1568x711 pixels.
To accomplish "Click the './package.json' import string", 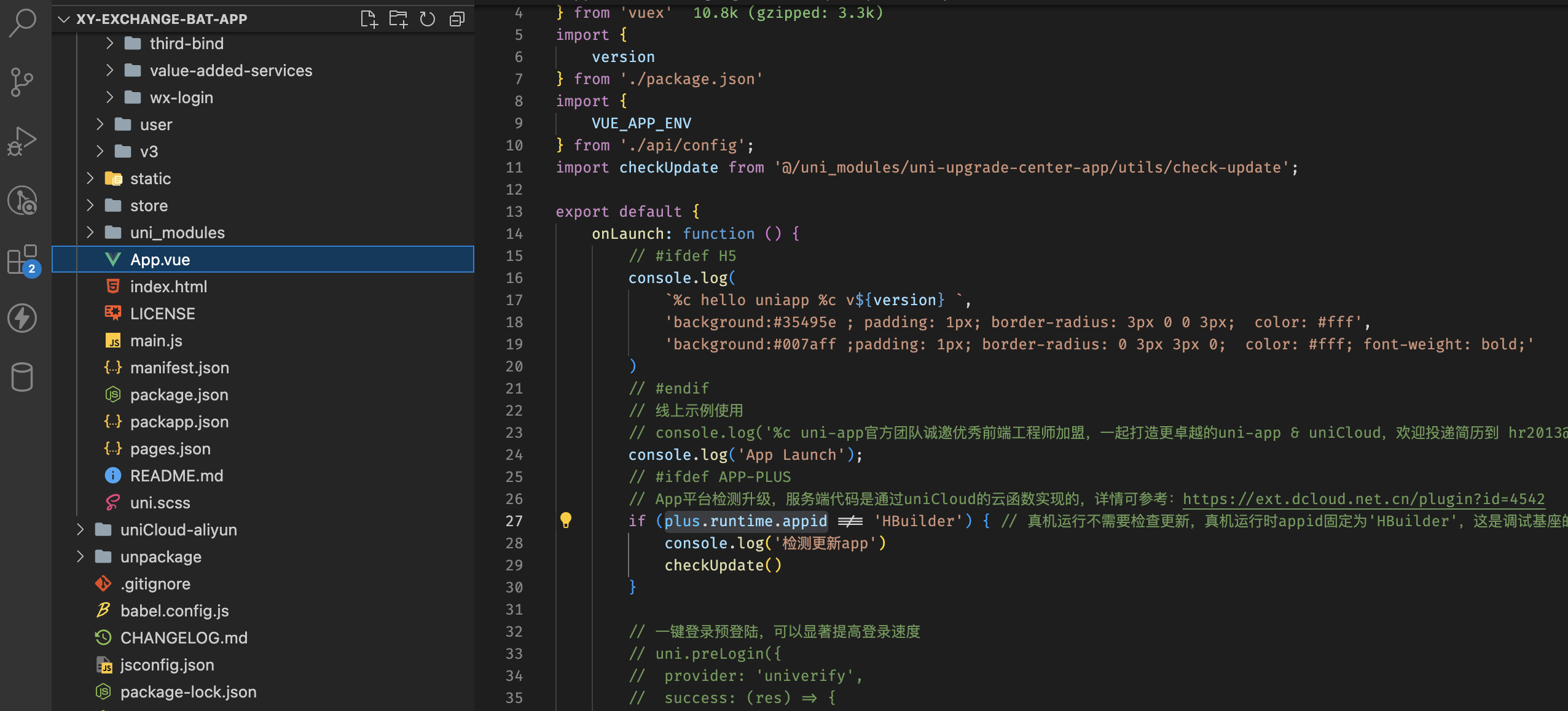I will pyautogui.click(x=691, y=79).
